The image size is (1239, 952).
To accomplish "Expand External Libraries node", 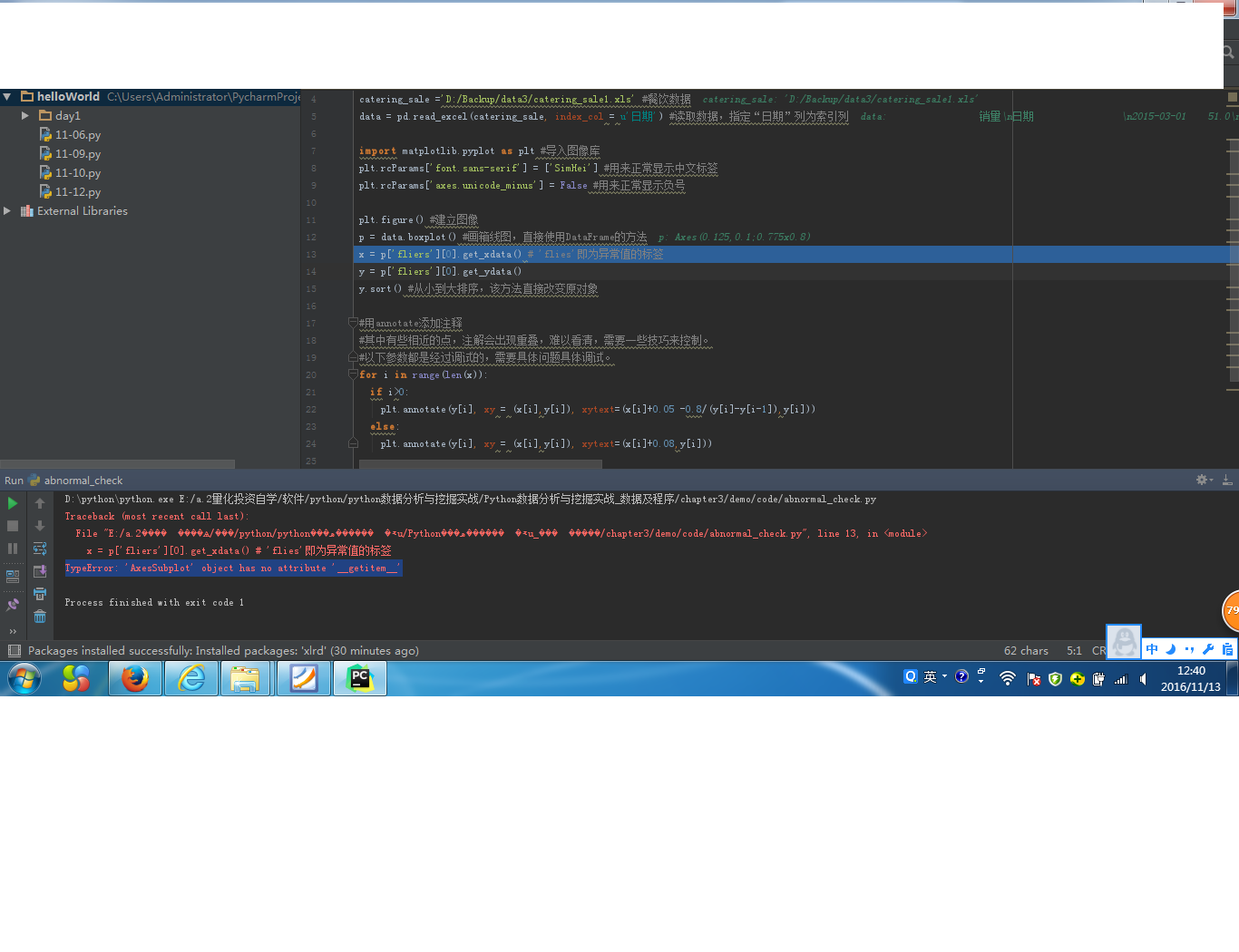I will 7,211.
